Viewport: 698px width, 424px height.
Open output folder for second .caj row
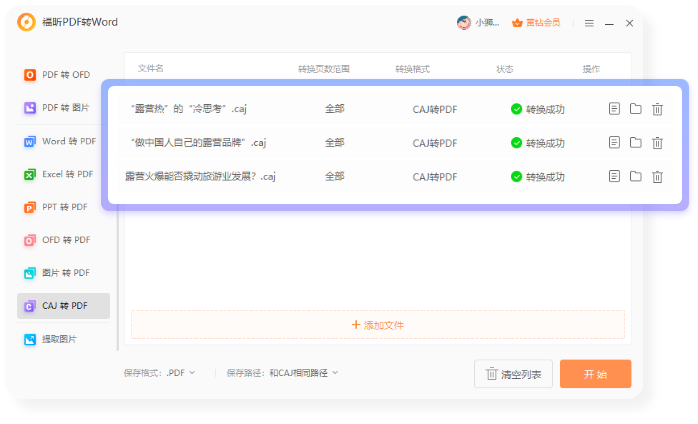tap(635, 143)
